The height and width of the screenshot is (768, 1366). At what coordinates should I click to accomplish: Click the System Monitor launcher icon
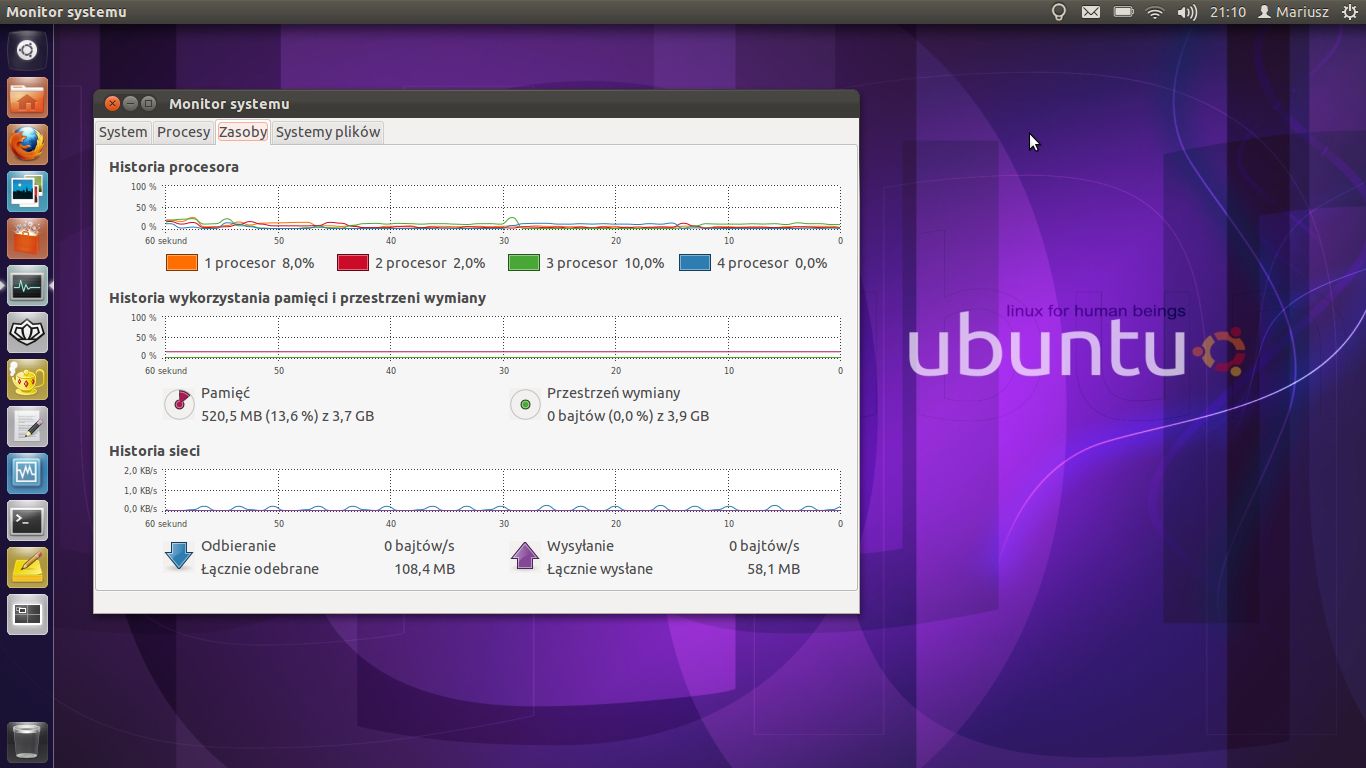click(x=27, y=285)
